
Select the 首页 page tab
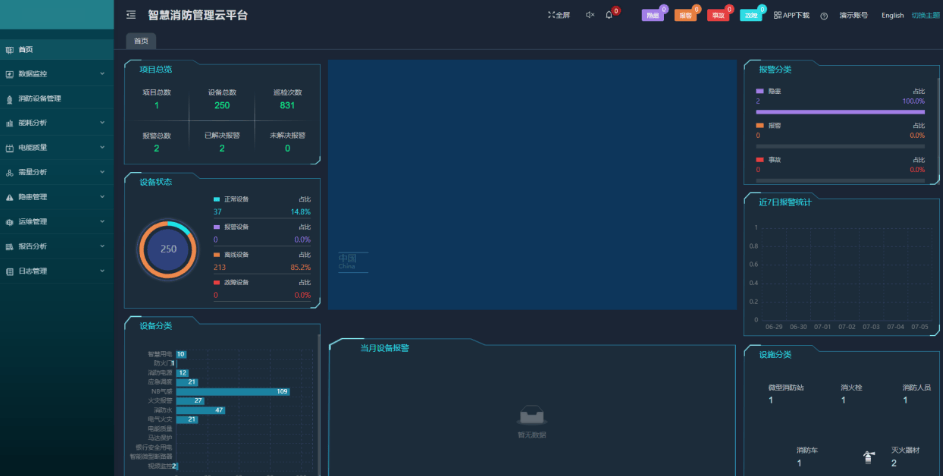click(141, 41)
